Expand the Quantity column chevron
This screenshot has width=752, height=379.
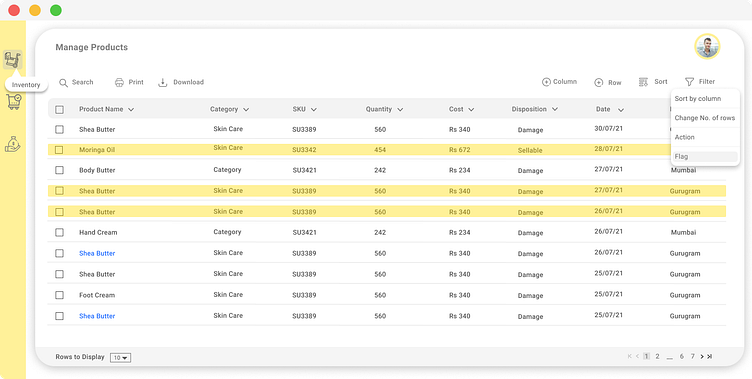pyautogui.click(x=400, y=110)
